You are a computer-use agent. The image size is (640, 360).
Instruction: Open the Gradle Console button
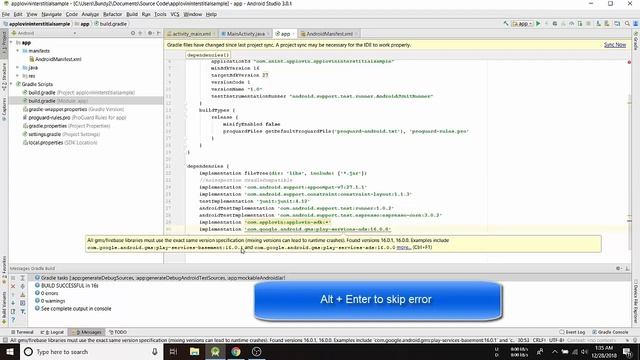(610, 332)
